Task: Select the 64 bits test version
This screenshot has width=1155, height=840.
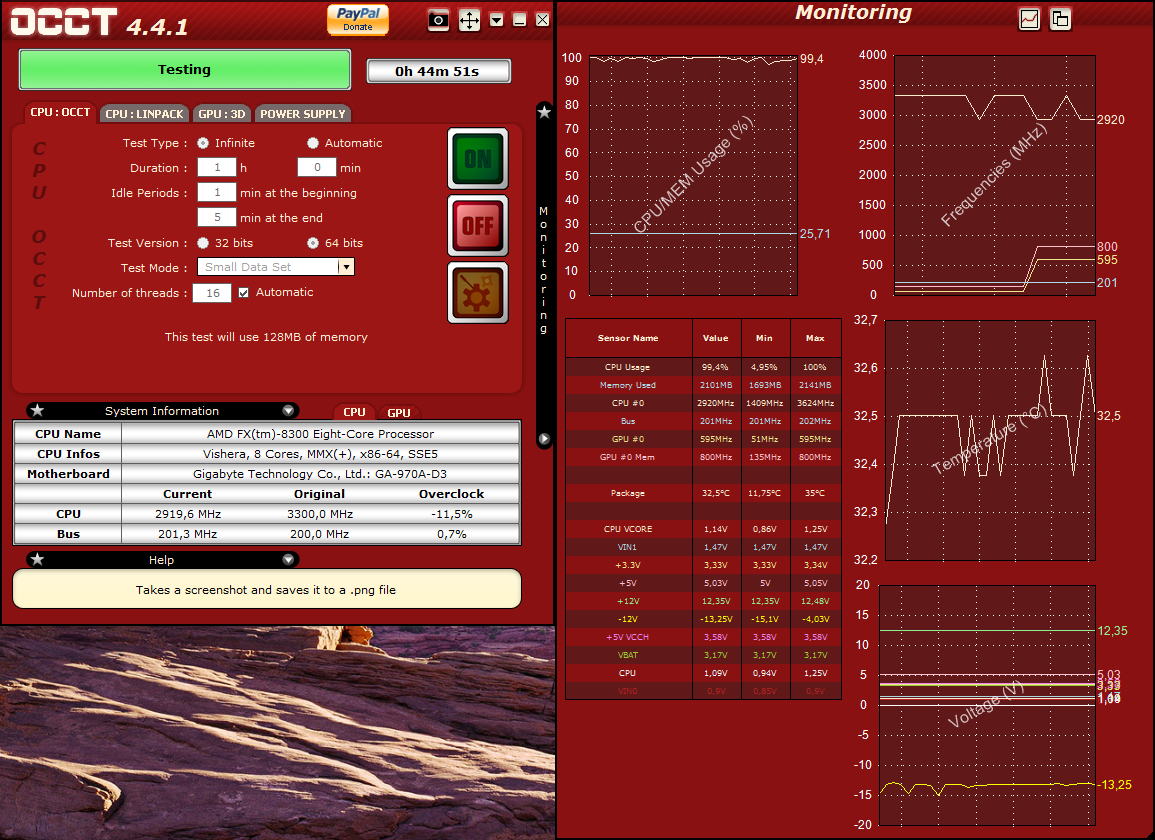Action: [x=313, y=242]
